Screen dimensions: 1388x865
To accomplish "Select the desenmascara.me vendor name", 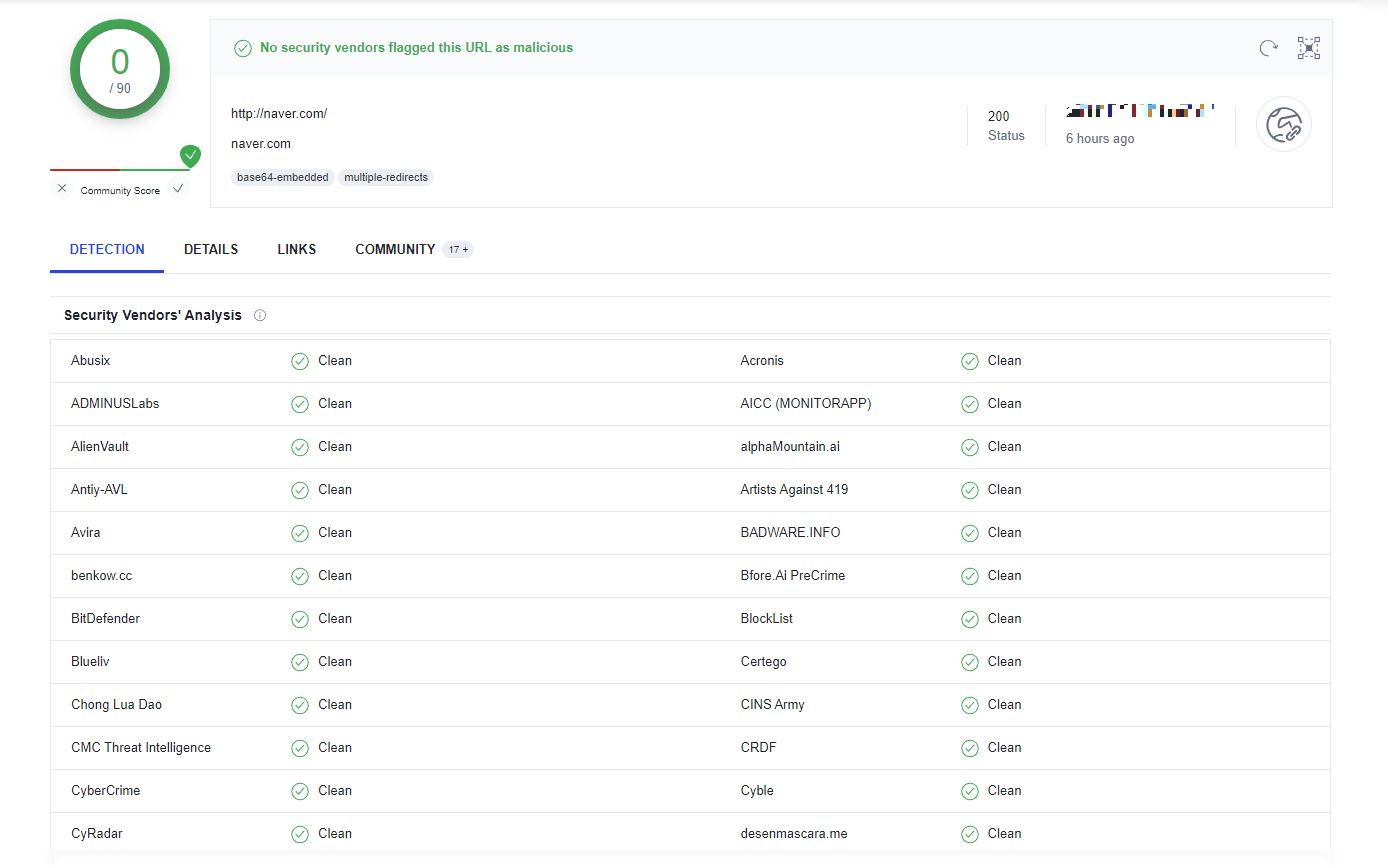I will [794, 834].
